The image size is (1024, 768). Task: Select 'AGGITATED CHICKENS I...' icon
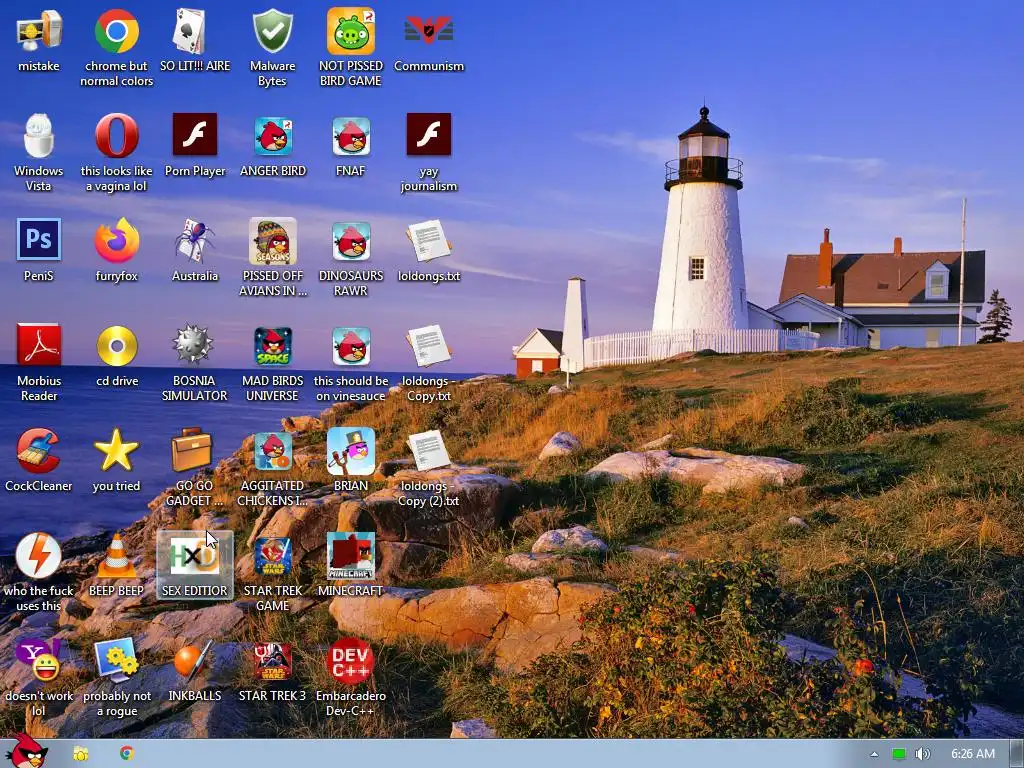click(272, 451)
